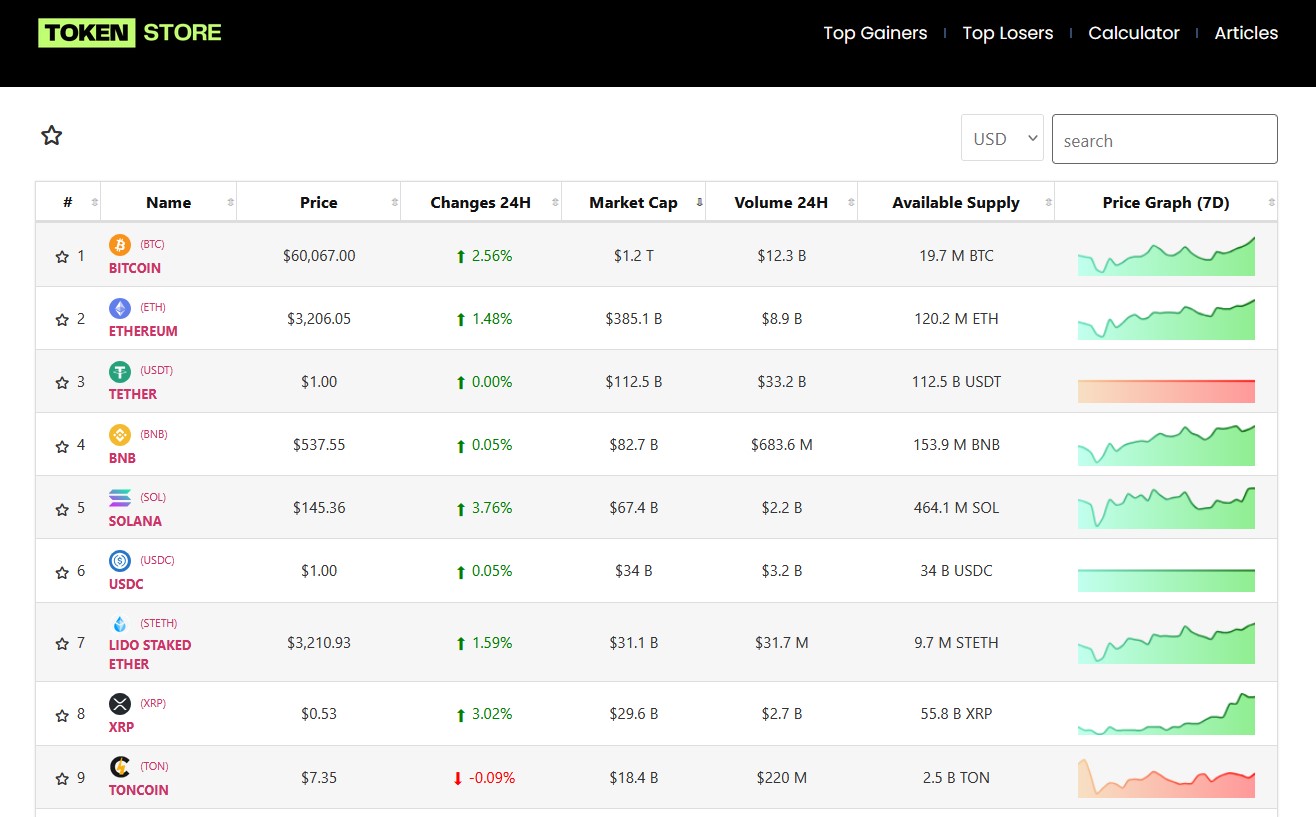
Task: Open the XRP name link
Action: pyautogui.click(x=121, y=727)
